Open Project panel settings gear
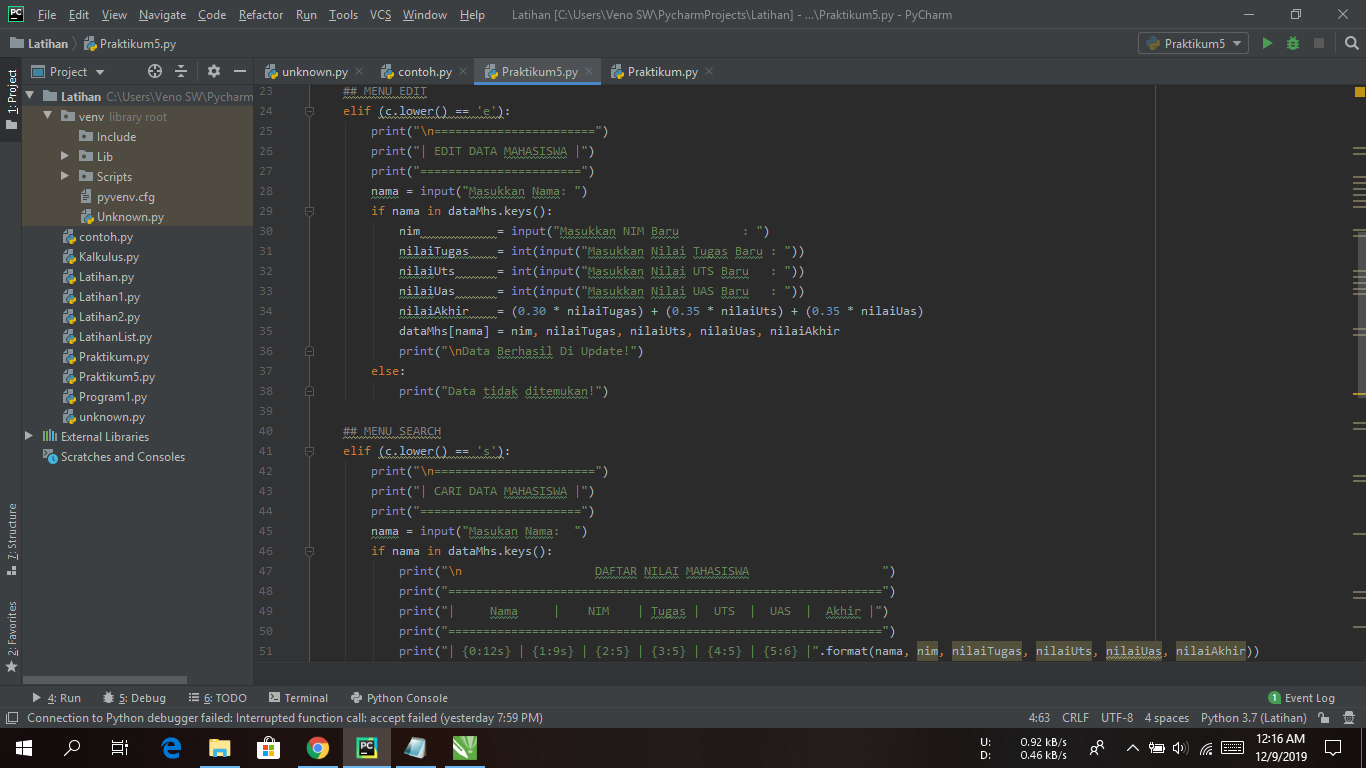Image resolution: width=1366 pixels, height=768 pixels. pyautogui.click(x=213, y=71)
